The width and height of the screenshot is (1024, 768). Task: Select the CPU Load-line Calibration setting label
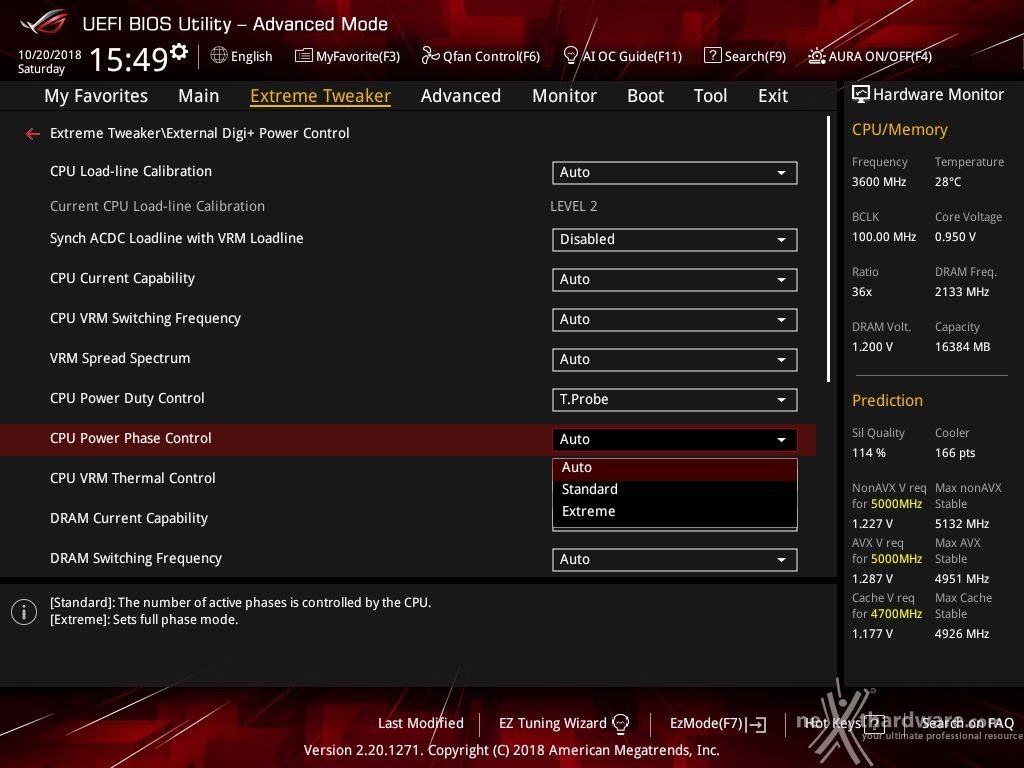pos(131,171)
